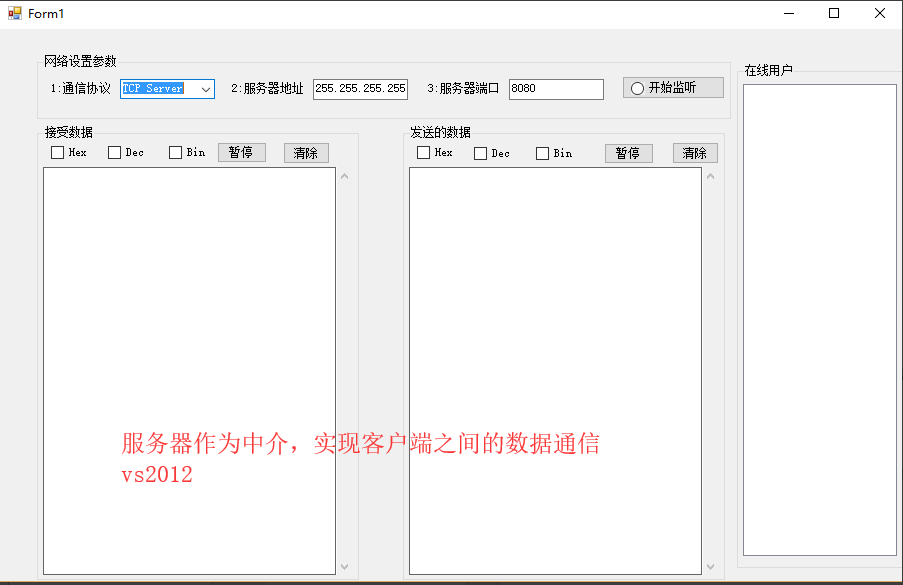Click the 3:服务器端口 label
The width and height of the screenshot is (903, 585).
(x=463, y=89)
